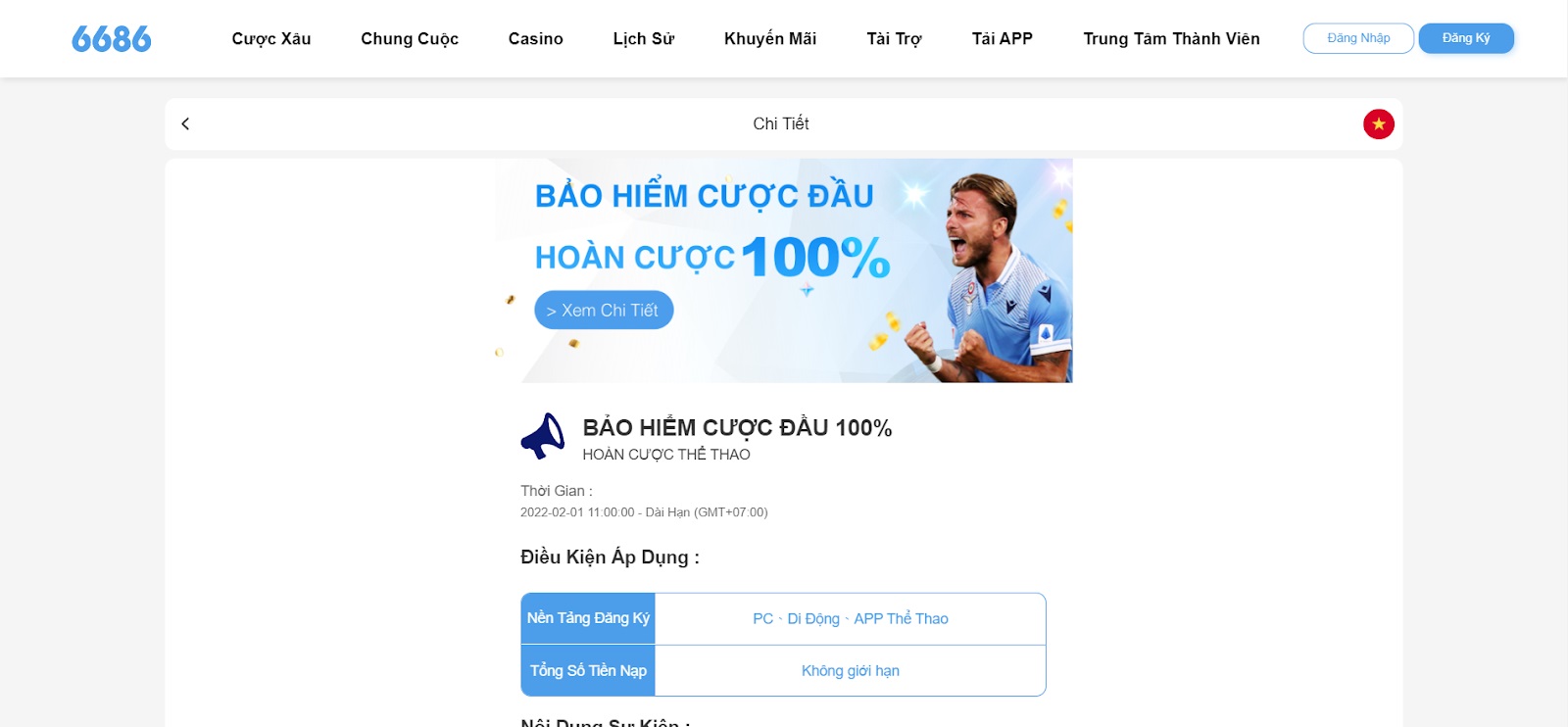Open the Tải APP page

click(x=1003, y=39)
